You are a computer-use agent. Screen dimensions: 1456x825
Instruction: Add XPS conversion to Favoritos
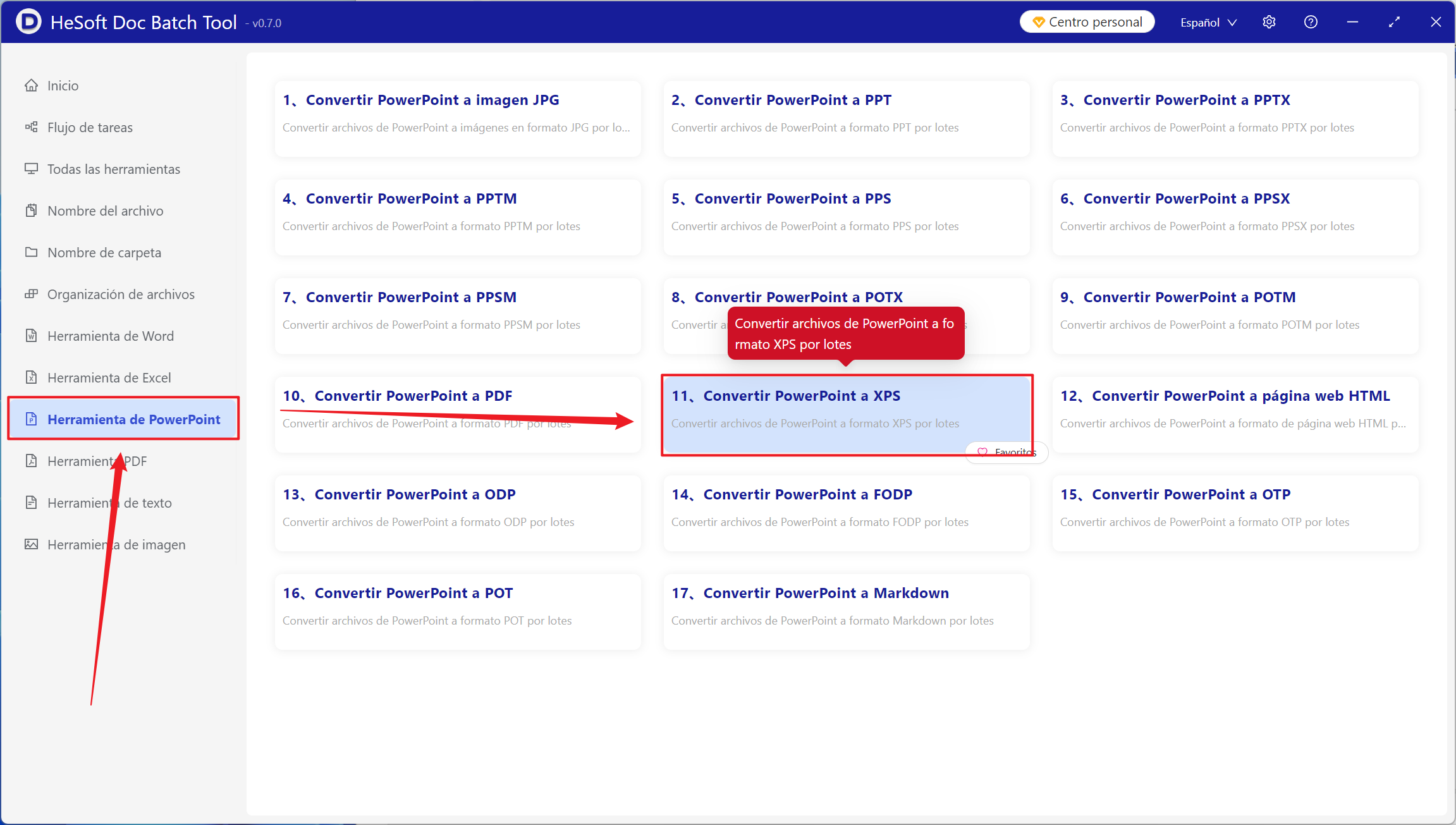point(1006,452)
